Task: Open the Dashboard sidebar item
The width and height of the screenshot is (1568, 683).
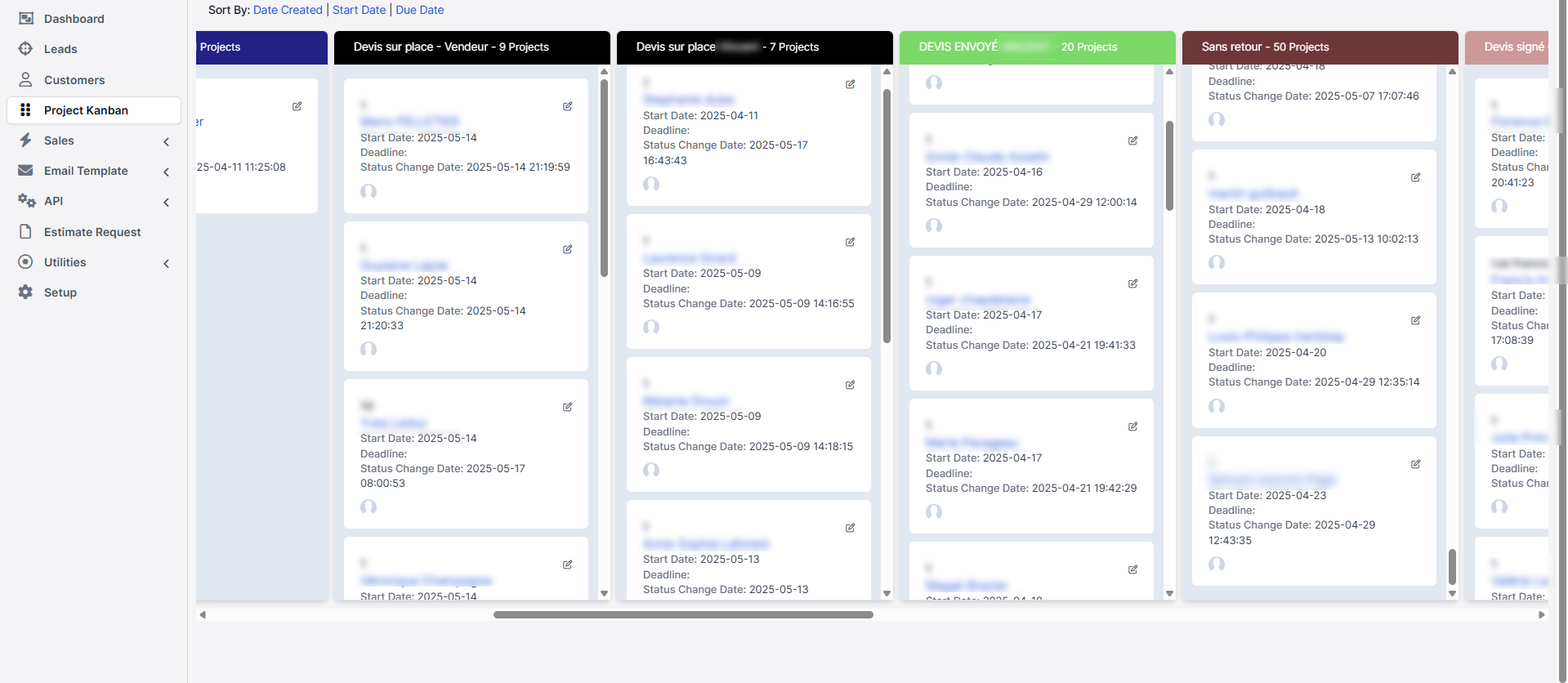Action: tap(74, 19)
